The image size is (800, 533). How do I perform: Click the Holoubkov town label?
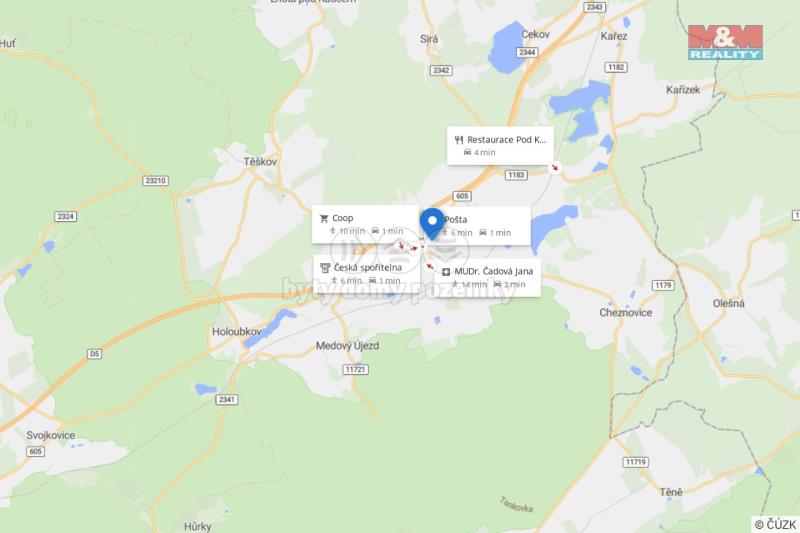pyautogui.click(x=237, y=332)
